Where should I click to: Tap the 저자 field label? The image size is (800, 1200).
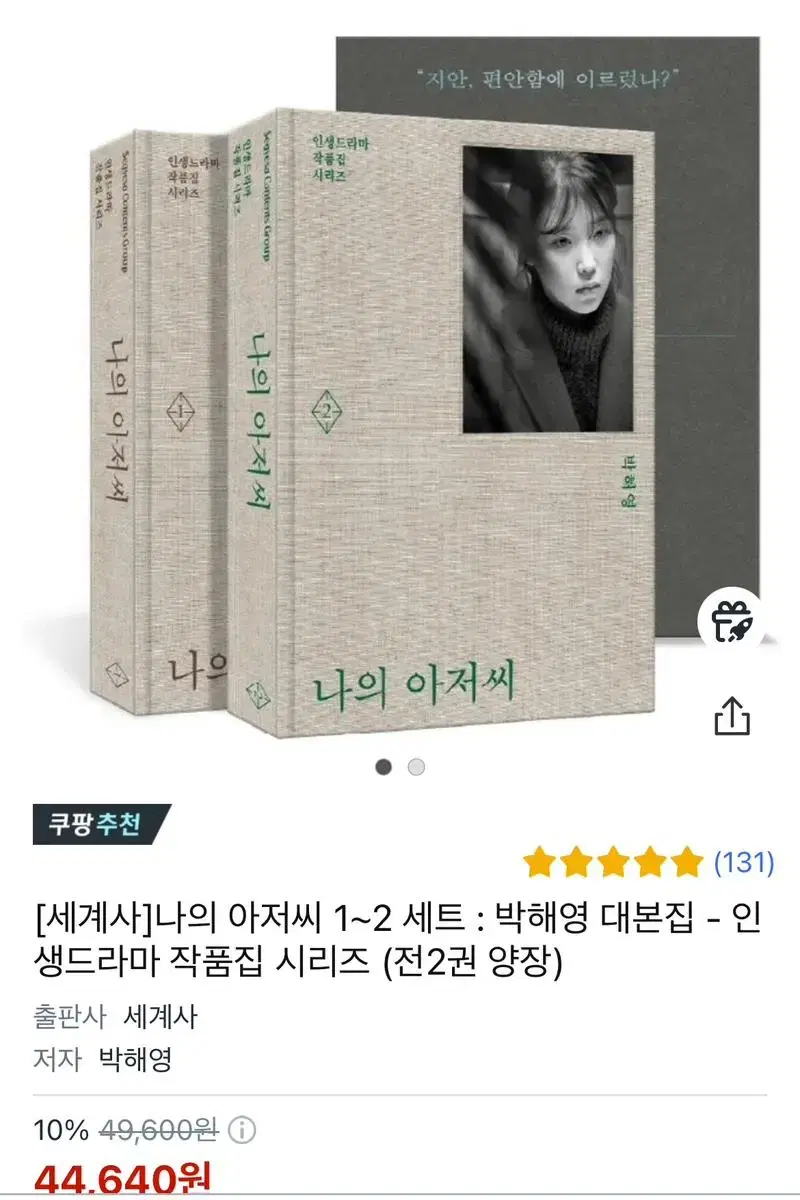pyautogui.click(x=57, y=1059)
